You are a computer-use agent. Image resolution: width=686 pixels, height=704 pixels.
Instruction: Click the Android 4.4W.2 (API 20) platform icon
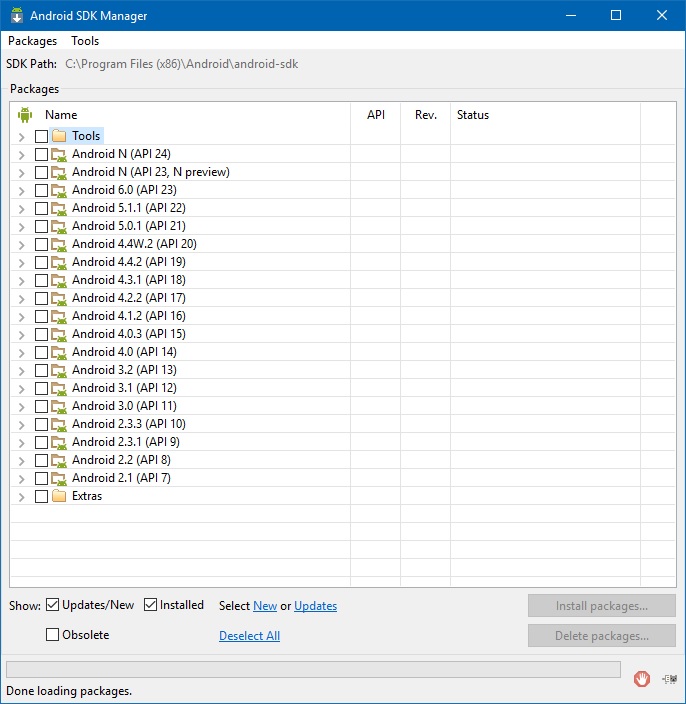click(x=59, y=244)
